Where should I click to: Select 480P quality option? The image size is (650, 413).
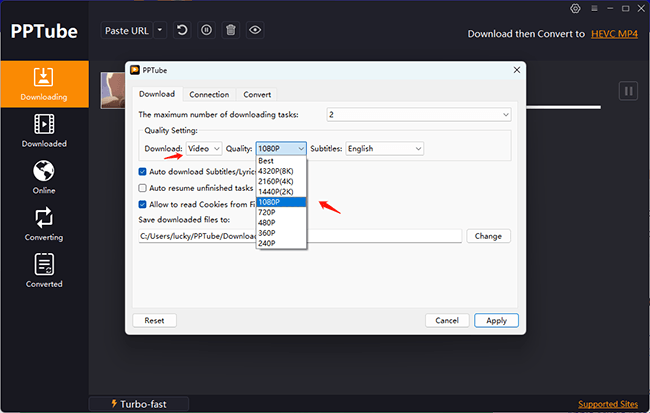(x=281, y=223)
